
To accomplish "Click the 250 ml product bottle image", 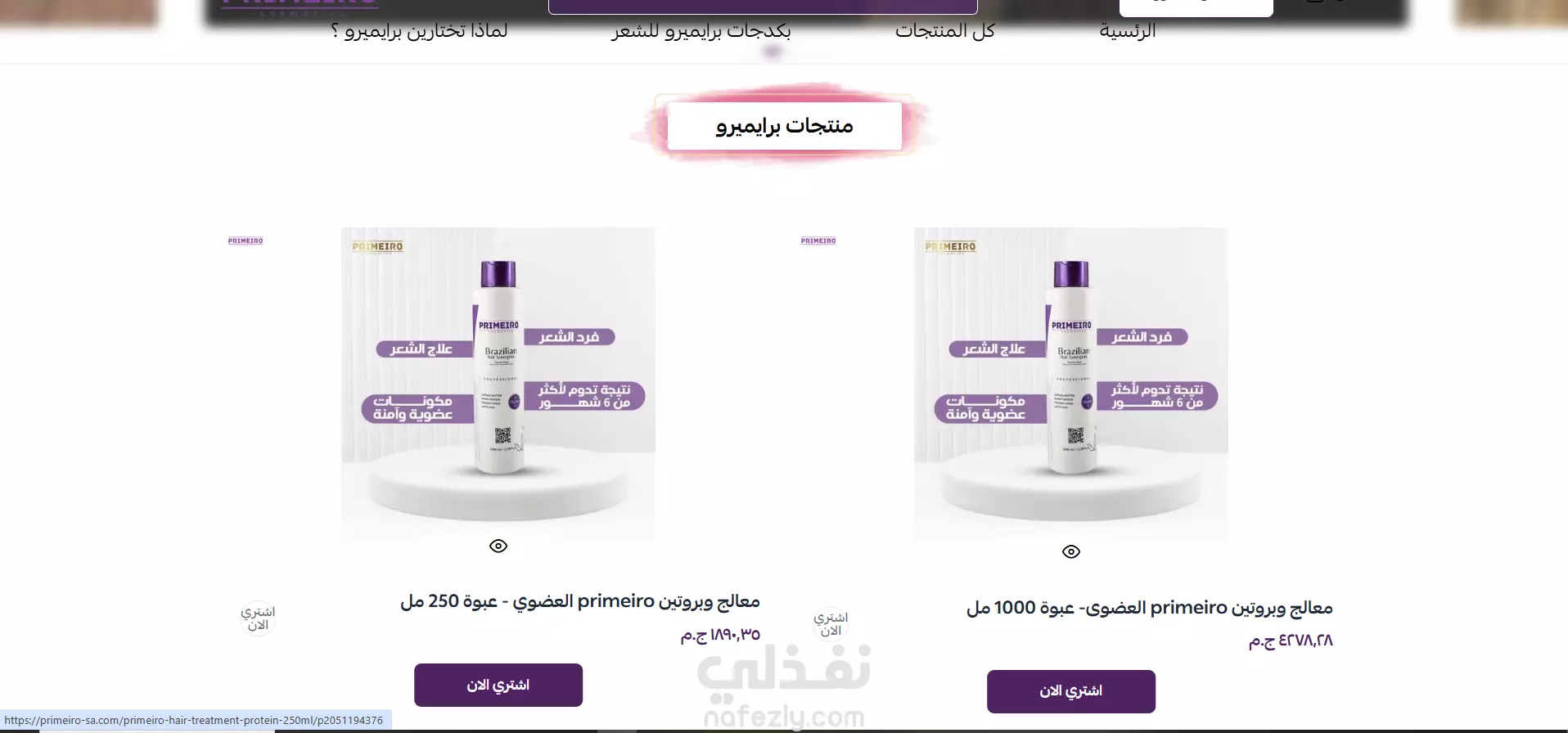I will tap(498, 384).
